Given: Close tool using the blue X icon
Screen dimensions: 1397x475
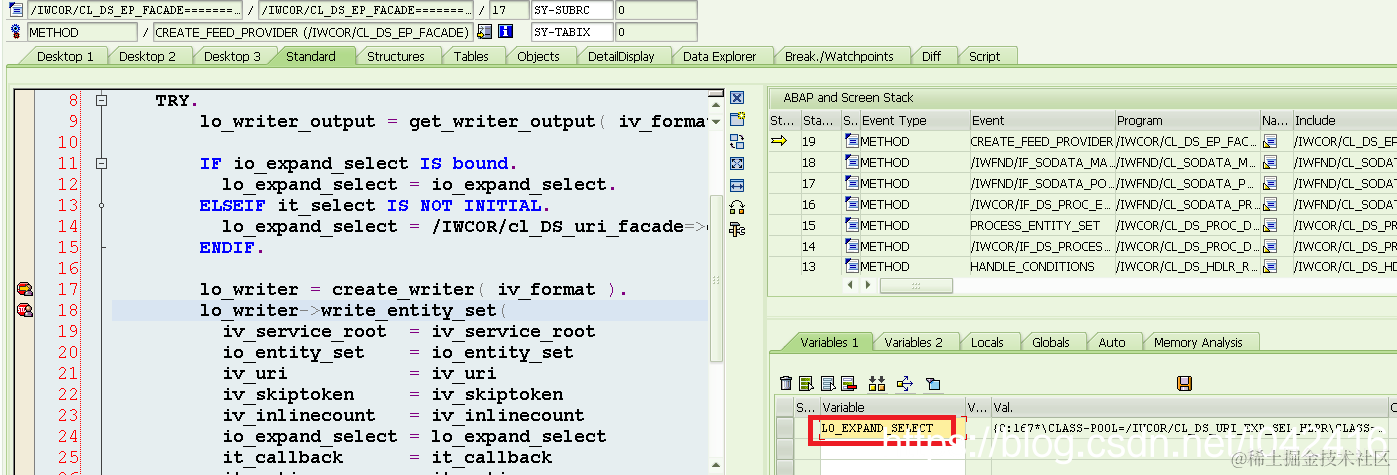Looking at the screenshot, I should [x=737, y=98].
